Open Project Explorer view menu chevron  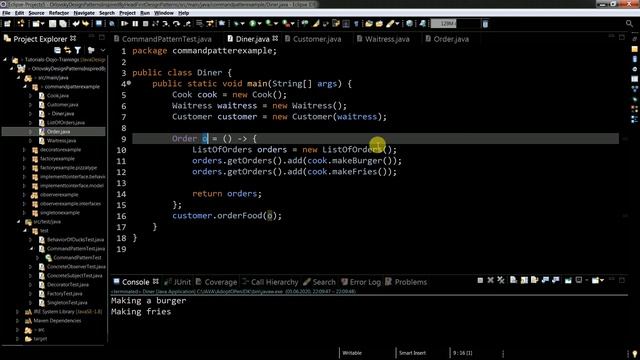tap(103, 50)
